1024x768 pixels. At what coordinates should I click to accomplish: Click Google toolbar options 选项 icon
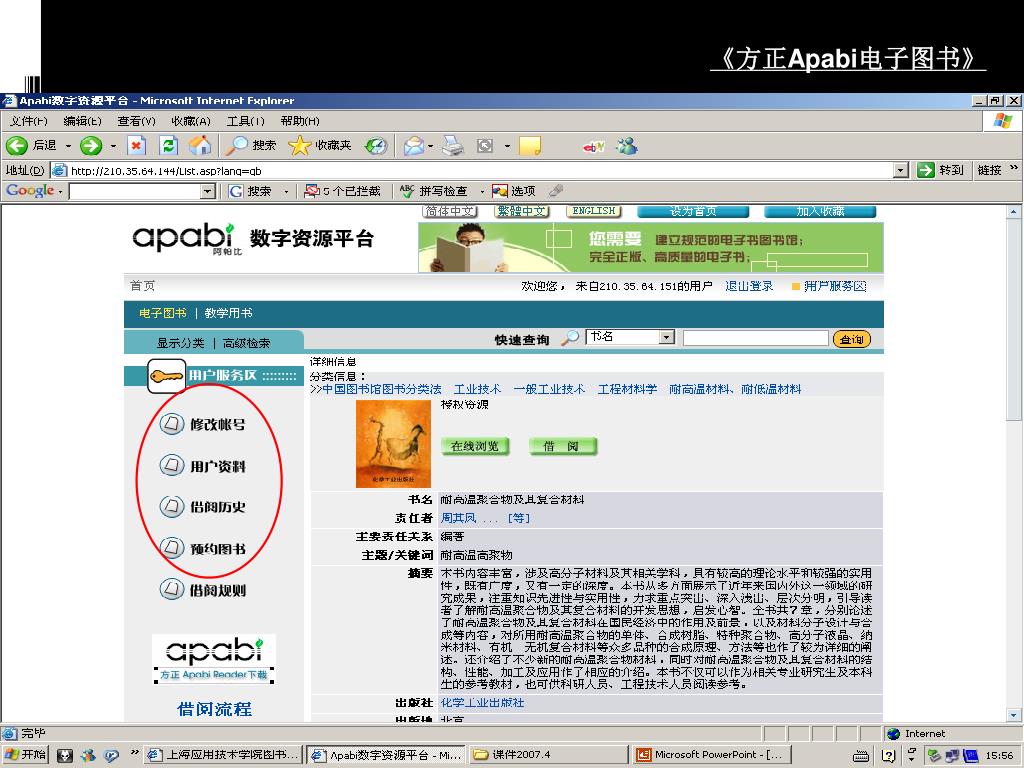pyautogui.click(x=500, y=191)
